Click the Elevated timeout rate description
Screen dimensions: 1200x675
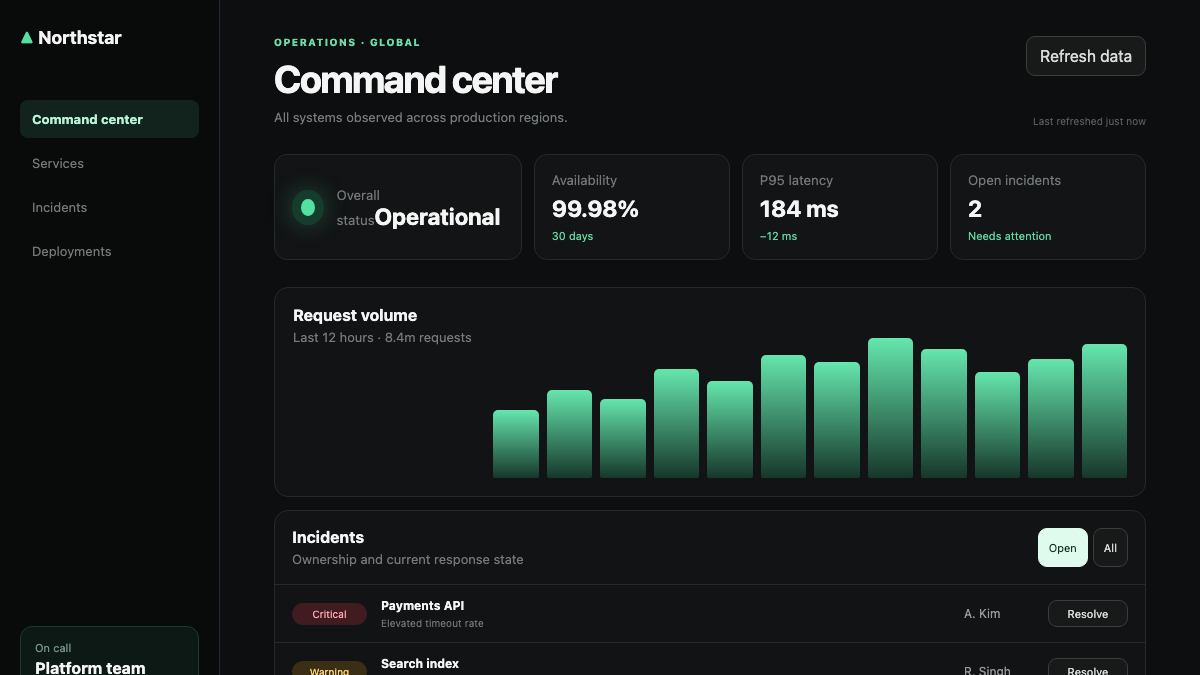click(x=432, y=623)
